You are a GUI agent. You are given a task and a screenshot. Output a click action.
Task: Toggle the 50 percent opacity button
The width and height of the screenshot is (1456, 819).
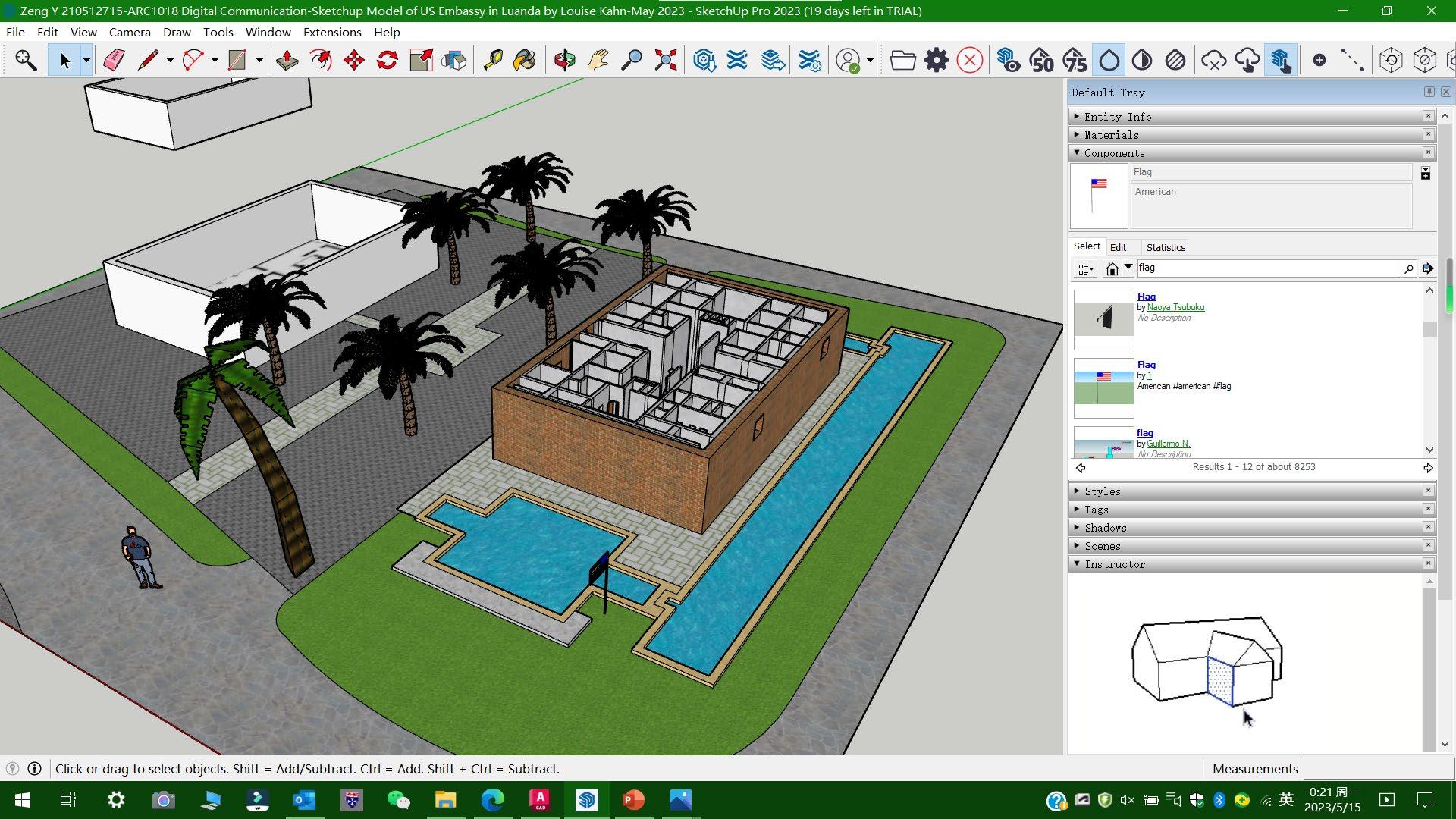(x=1041, y=60)
